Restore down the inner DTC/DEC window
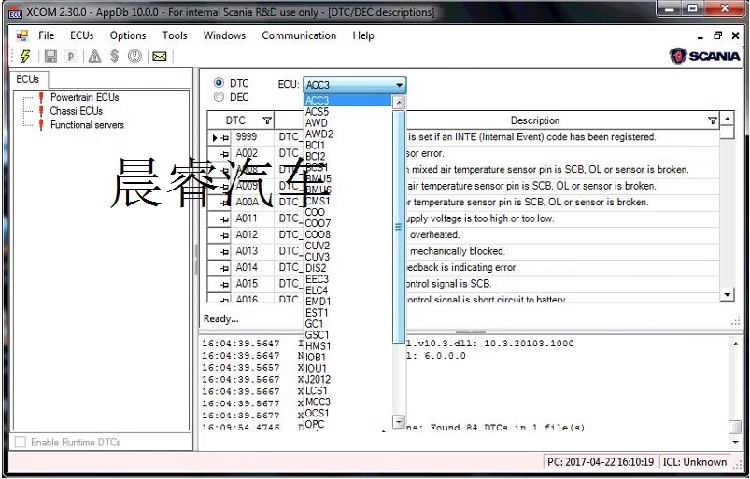Viewport: 750px width, 479px height. point(717,35)
